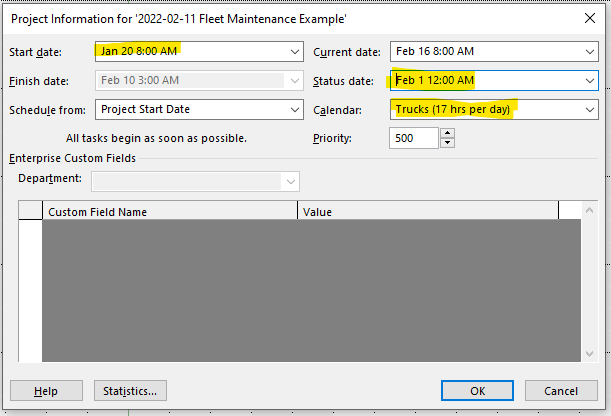611x416 pixels.
Task: Click the Custom Field Name column header
Action: 170,212
